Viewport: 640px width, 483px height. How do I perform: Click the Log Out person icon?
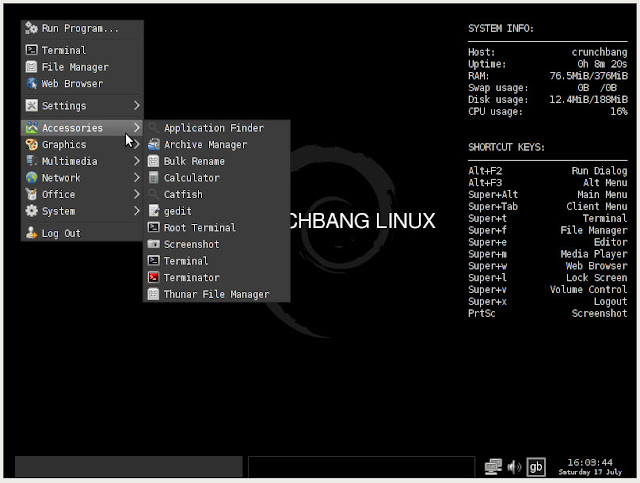click(x=31, y=233)
